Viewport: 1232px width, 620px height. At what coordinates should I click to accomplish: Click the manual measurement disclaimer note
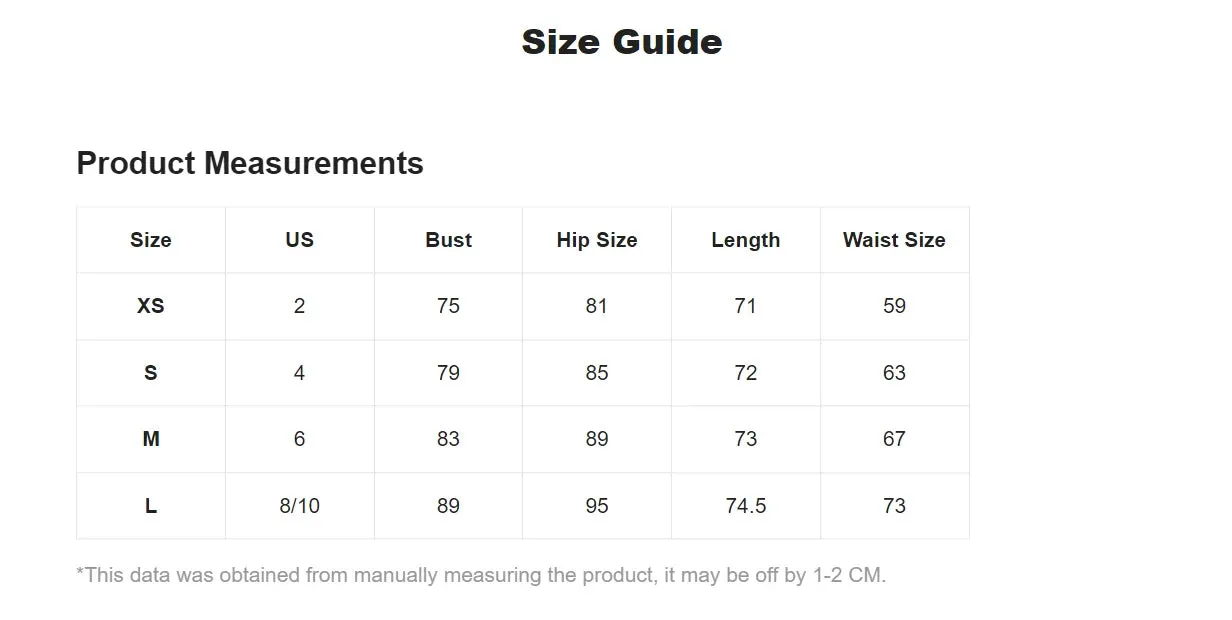[x=481, y=575]
